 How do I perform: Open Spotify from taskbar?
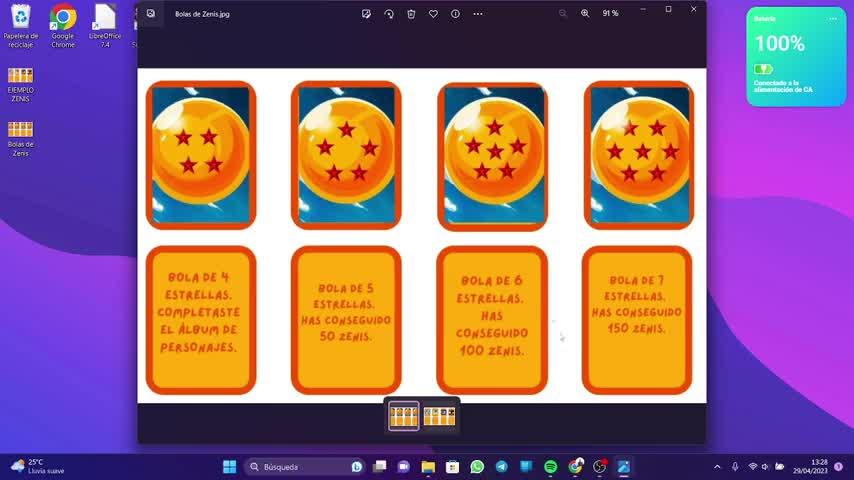(551, 467)
